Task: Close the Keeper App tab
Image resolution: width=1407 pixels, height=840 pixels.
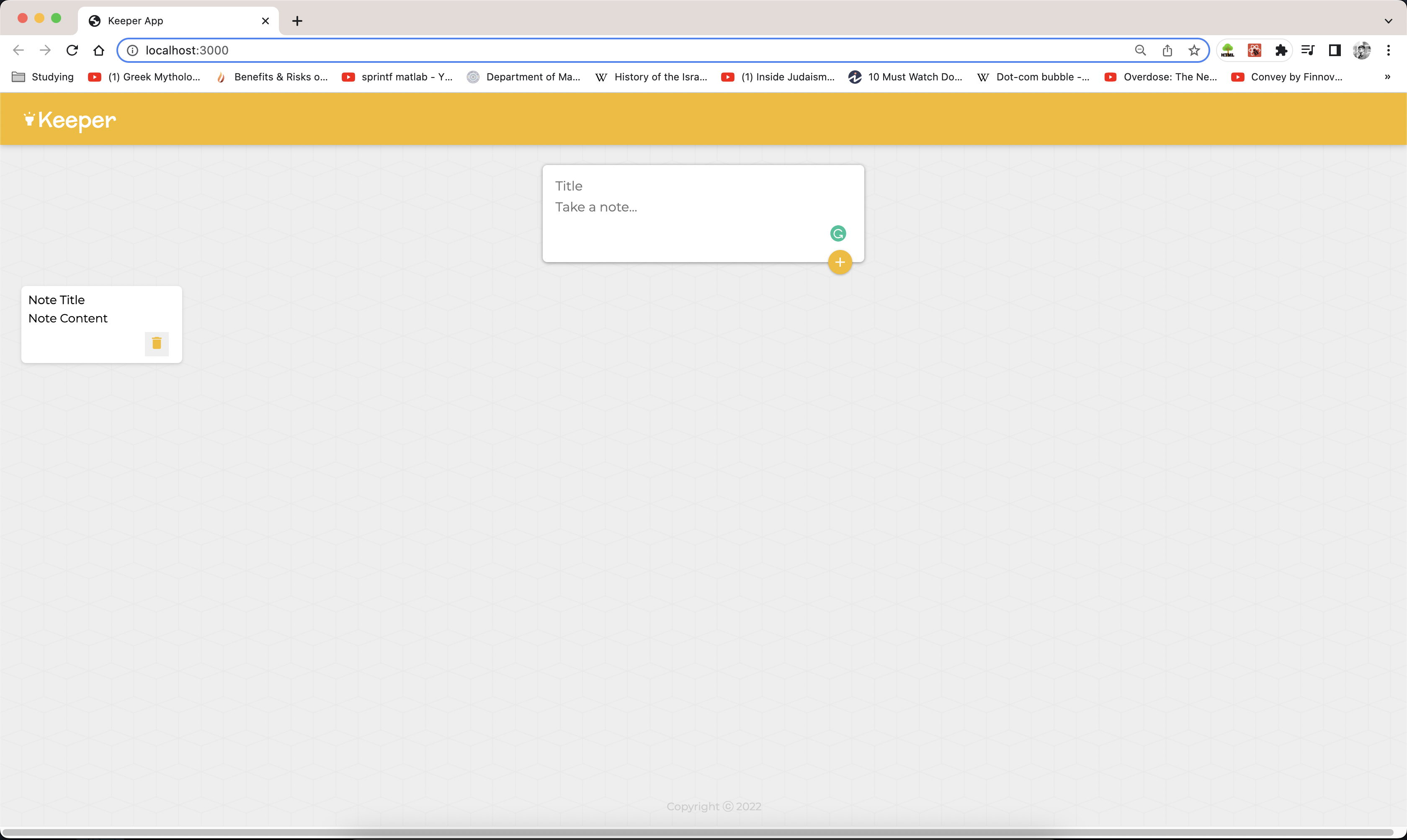Action: tap(265, 21)
